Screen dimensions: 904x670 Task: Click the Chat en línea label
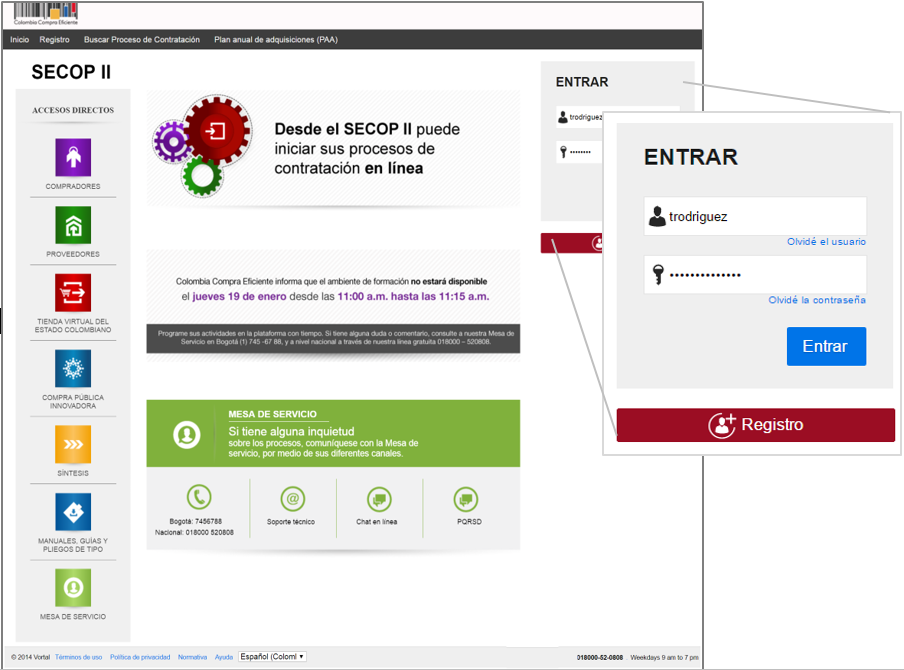pos(376,522)
